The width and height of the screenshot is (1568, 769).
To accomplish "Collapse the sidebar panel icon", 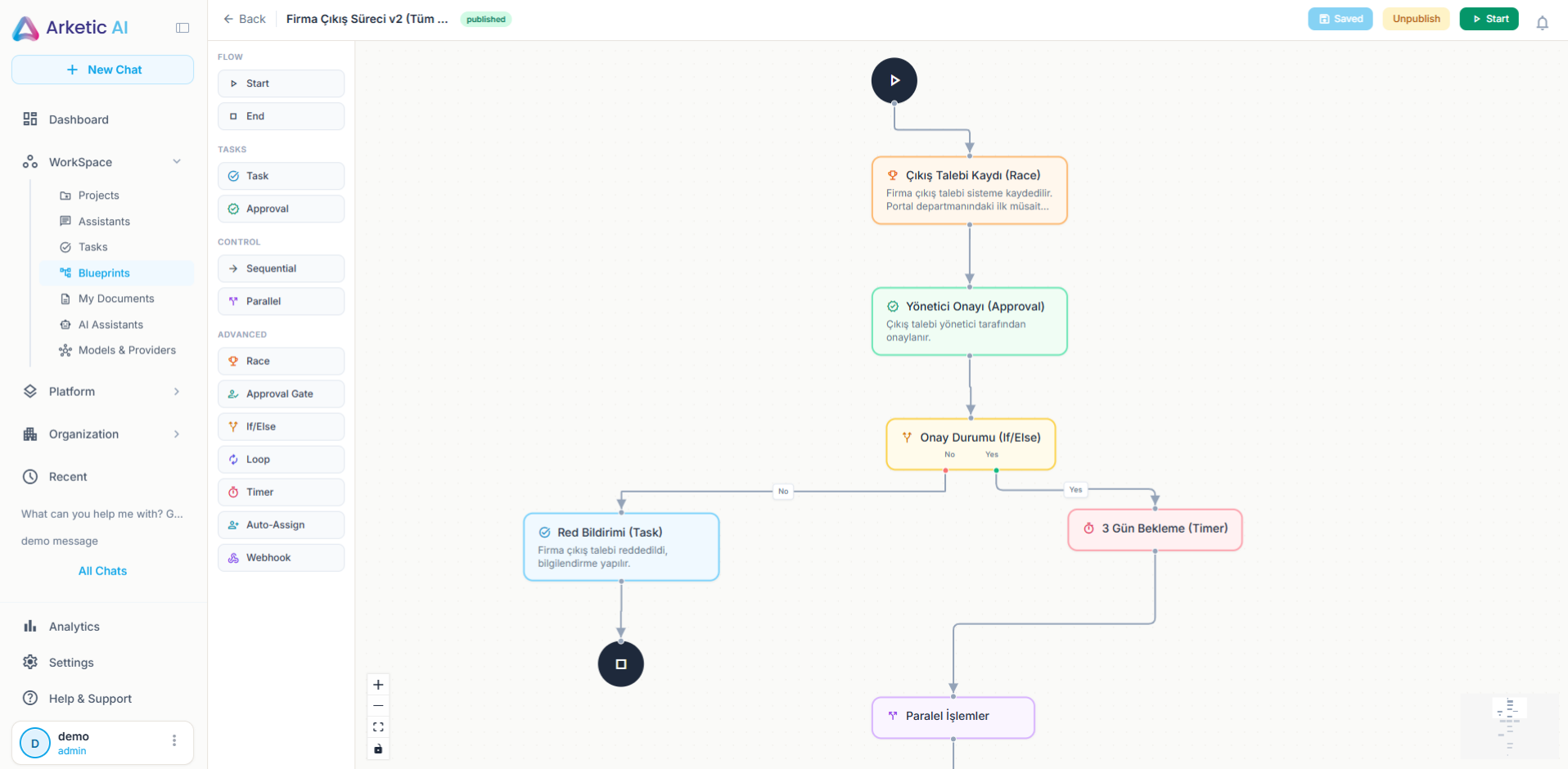I will pyautogui.click(x=182, y=28).
